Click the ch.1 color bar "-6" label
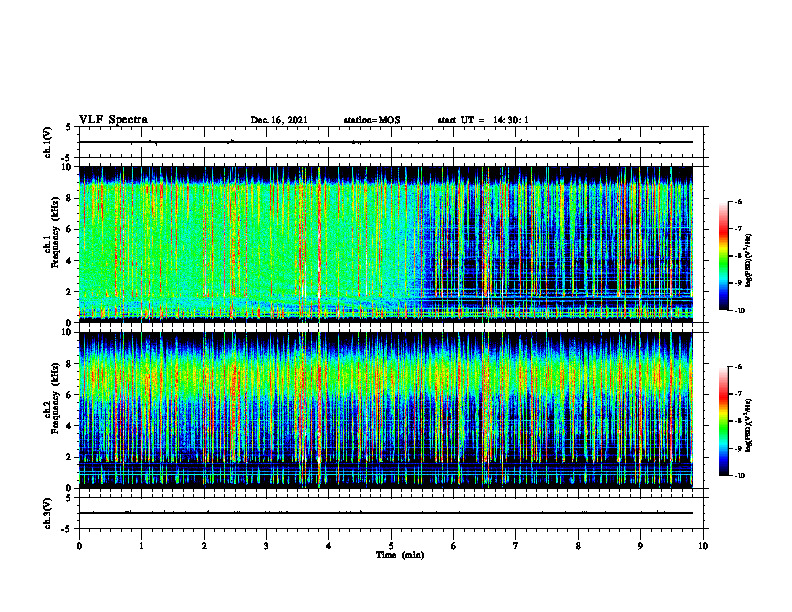The width and height of the screenshot is (792, 612). pyautogui.click(x=738, y=202)
